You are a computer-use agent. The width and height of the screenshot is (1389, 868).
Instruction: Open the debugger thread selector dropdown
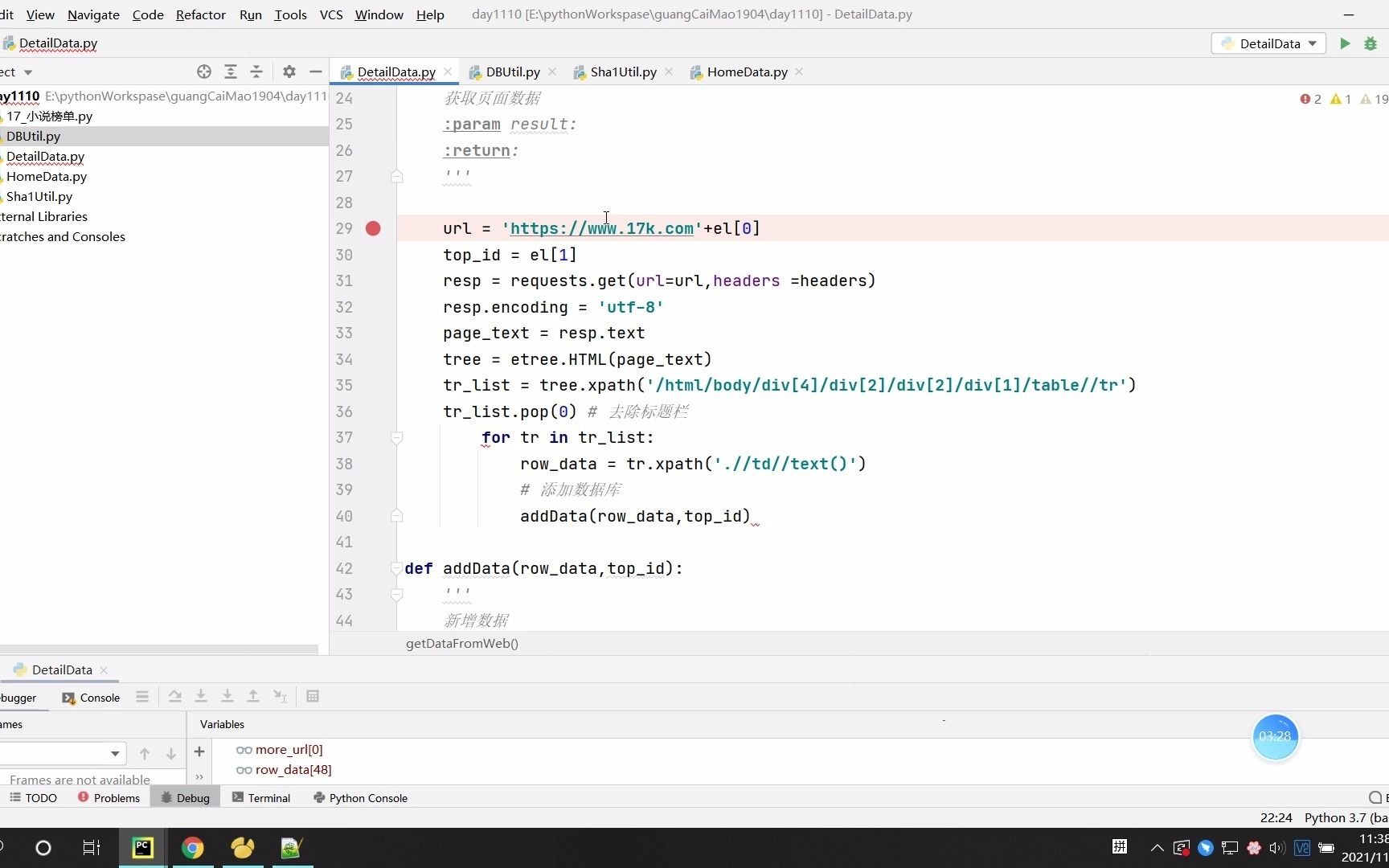[x=63, y=753]
